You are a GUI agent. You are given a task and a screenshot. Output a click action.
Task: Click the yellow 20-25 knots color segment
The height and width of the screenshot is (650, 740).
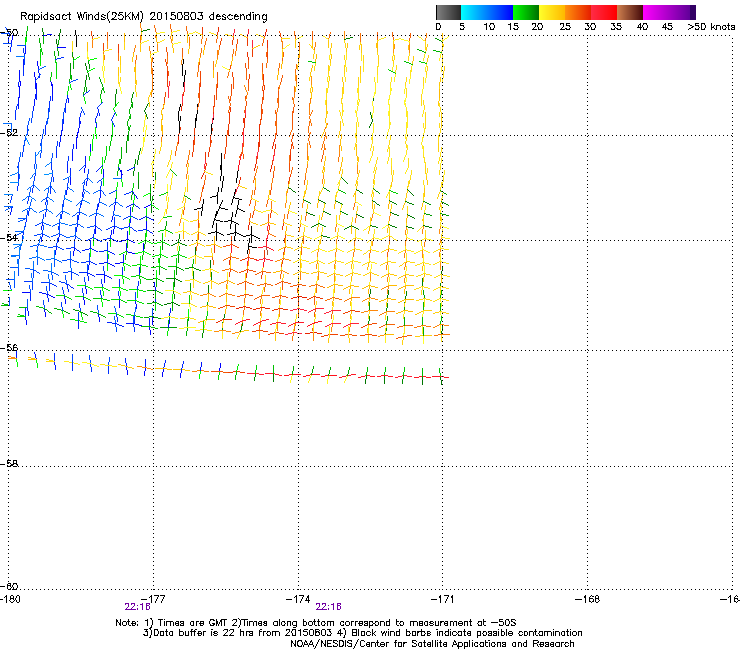point(552,12)
